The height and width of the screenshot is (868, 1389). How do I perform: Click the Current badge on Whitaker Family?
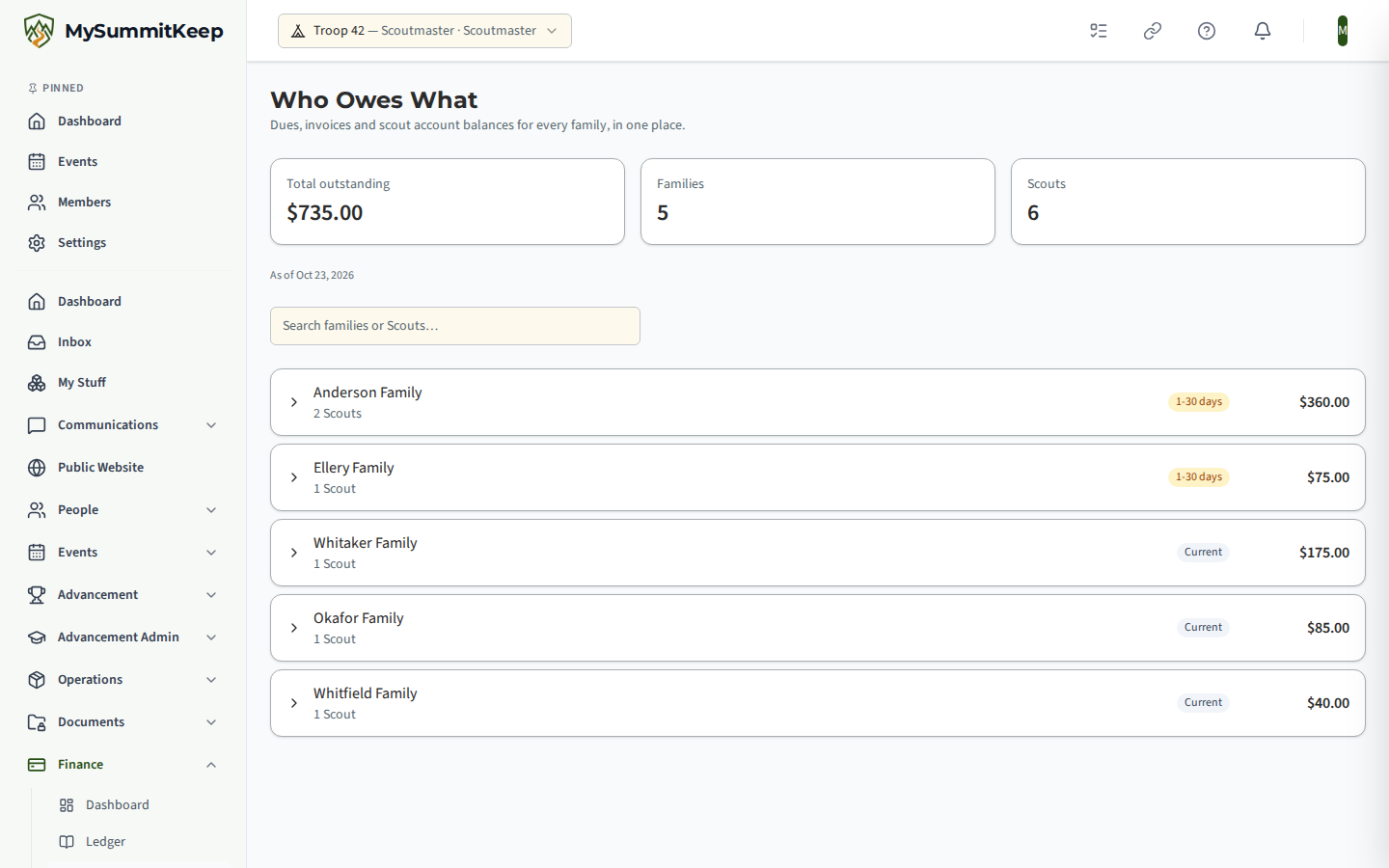1203,553
